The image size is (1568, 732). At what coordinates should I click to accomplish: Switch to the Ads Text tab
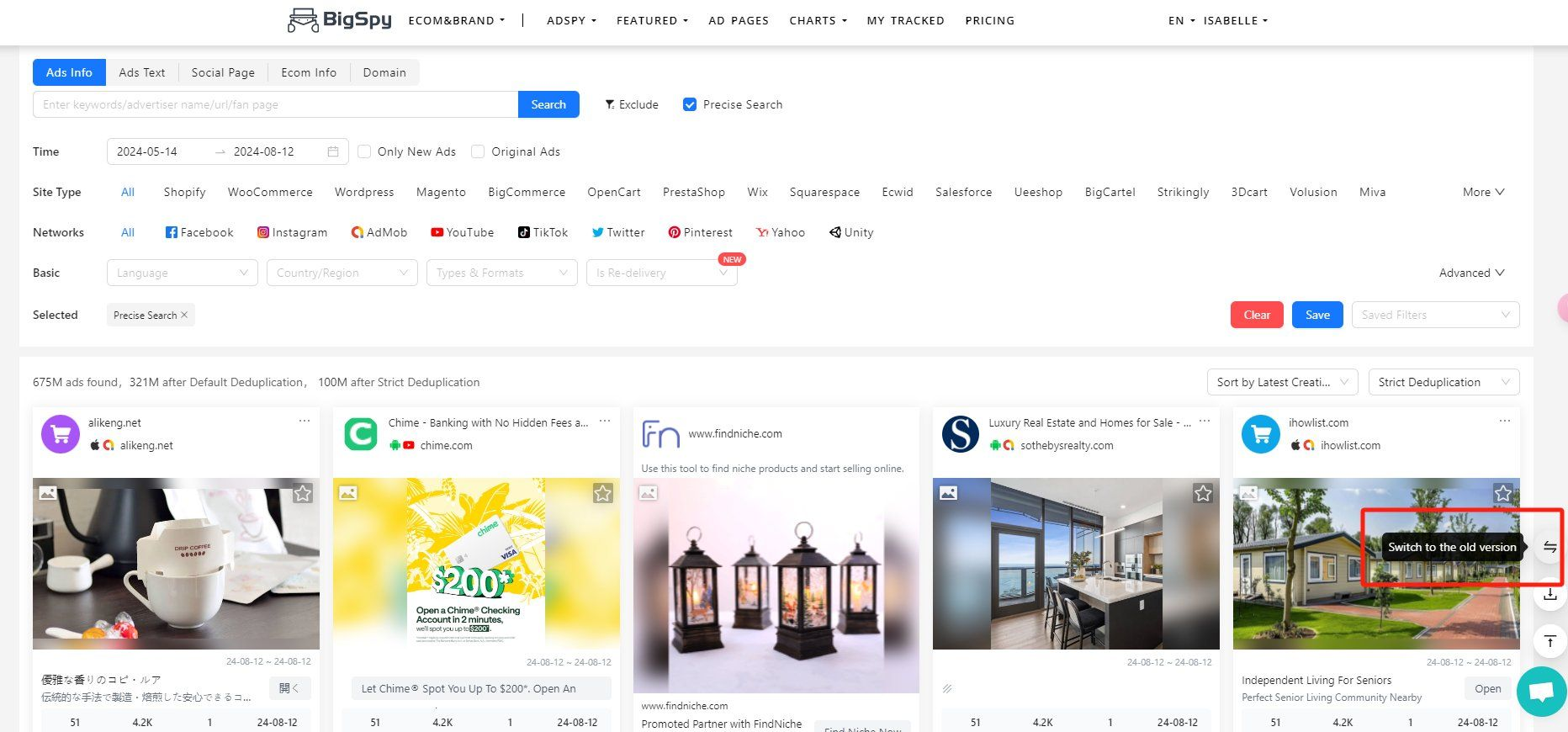pos(141,72)
